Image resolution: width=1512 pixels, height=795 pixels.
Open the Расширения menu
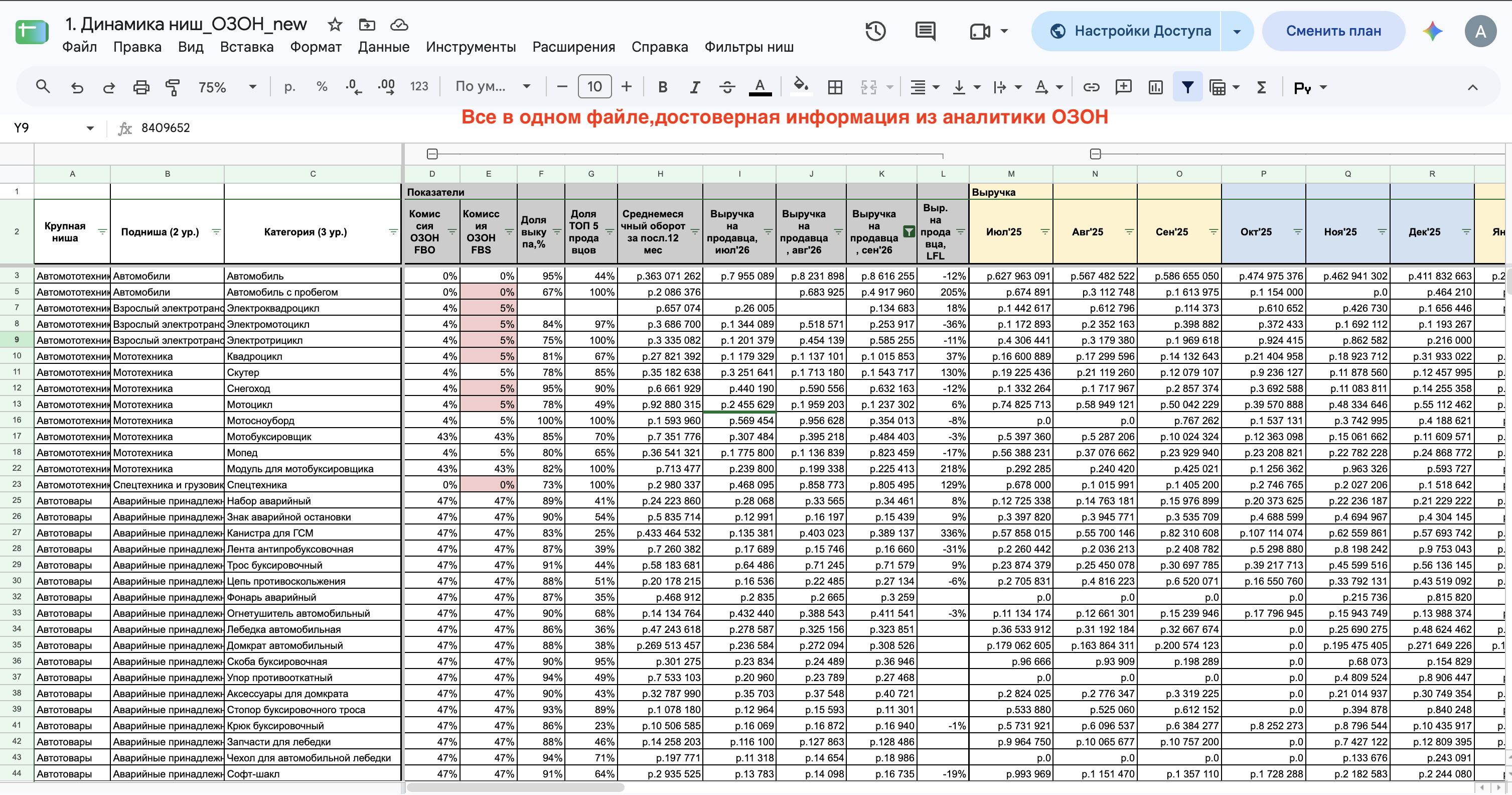573,47
